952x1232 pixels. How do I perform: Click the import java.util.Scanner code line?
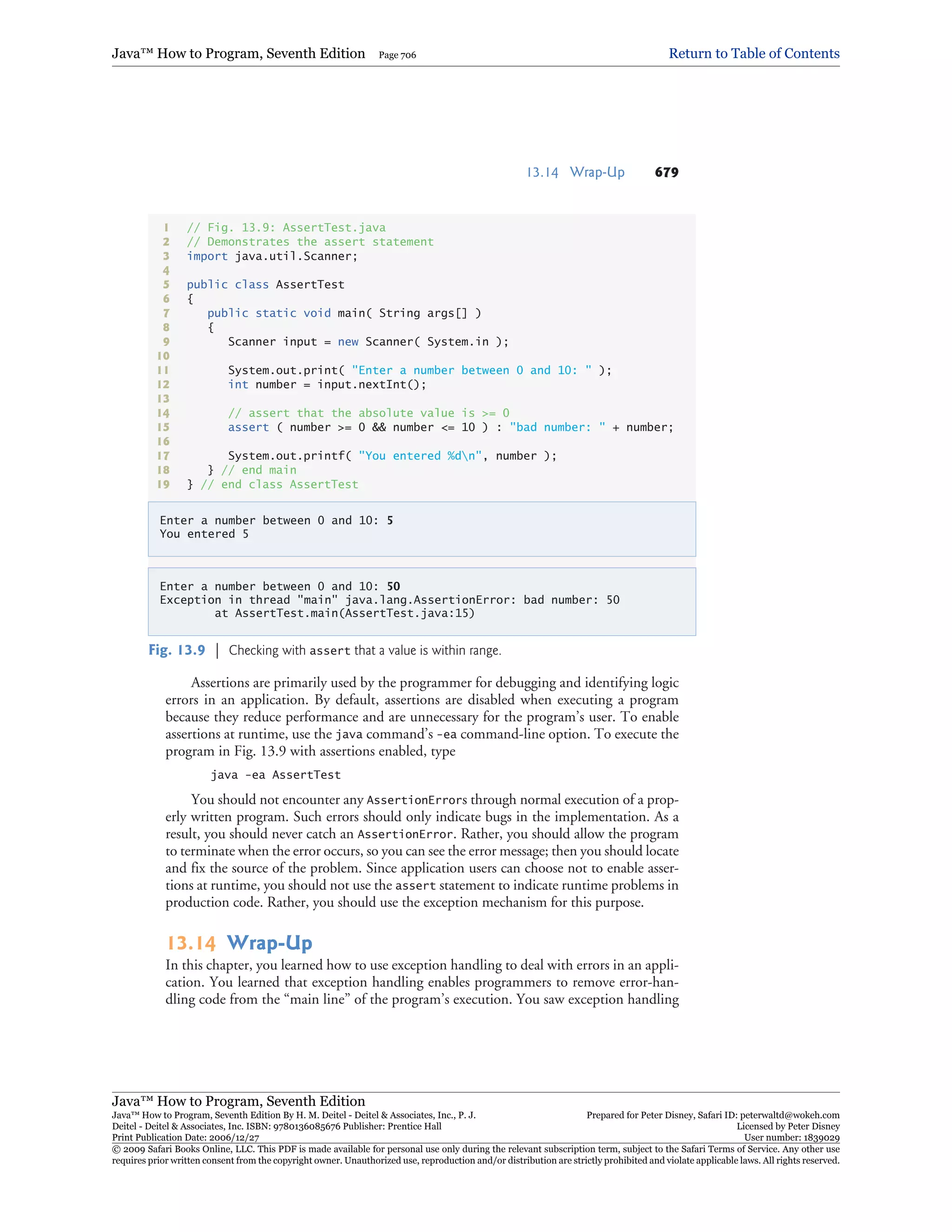[x=272, y=256]
